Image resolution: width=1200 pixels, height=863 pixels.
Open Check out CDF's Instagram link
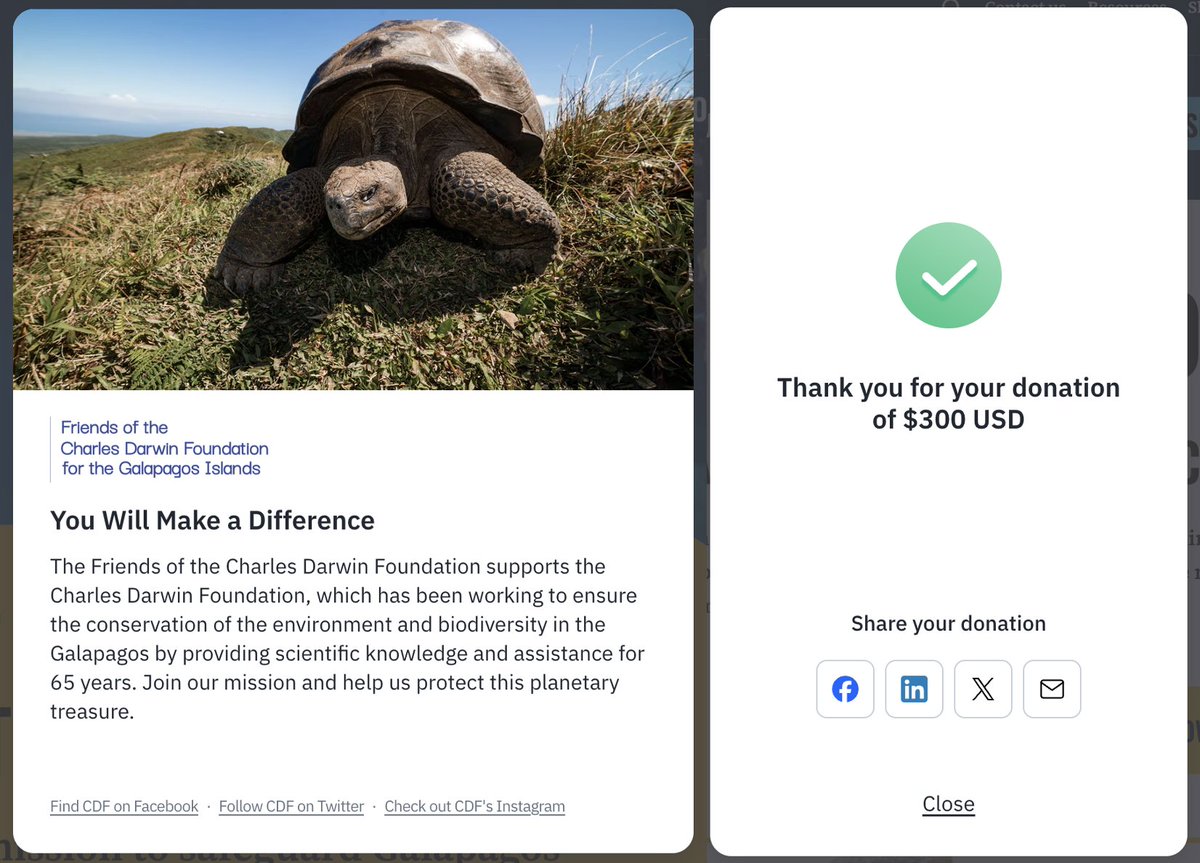coord(475,806)
